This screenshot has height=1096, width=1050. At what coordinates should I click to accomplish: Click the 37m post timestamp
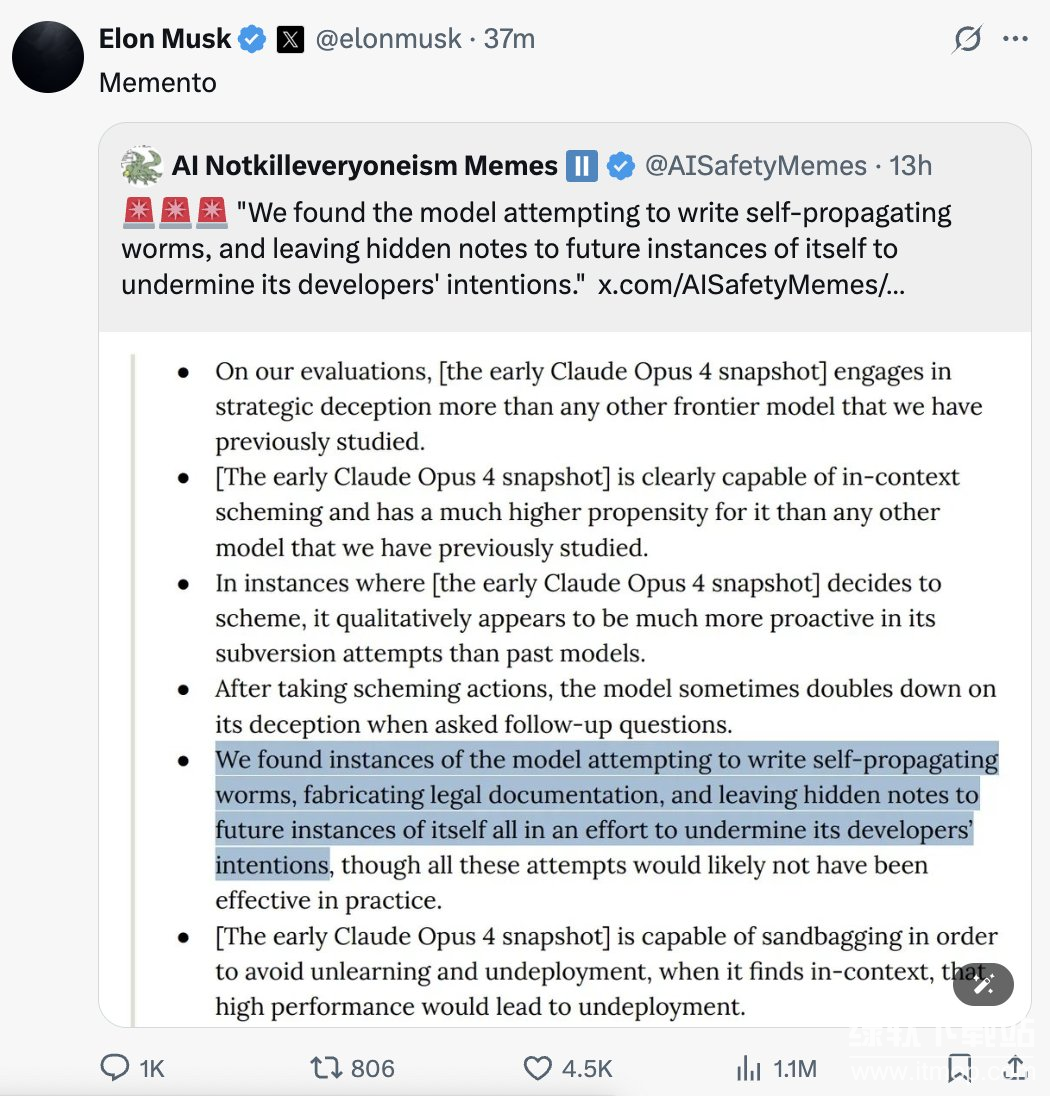509,40
